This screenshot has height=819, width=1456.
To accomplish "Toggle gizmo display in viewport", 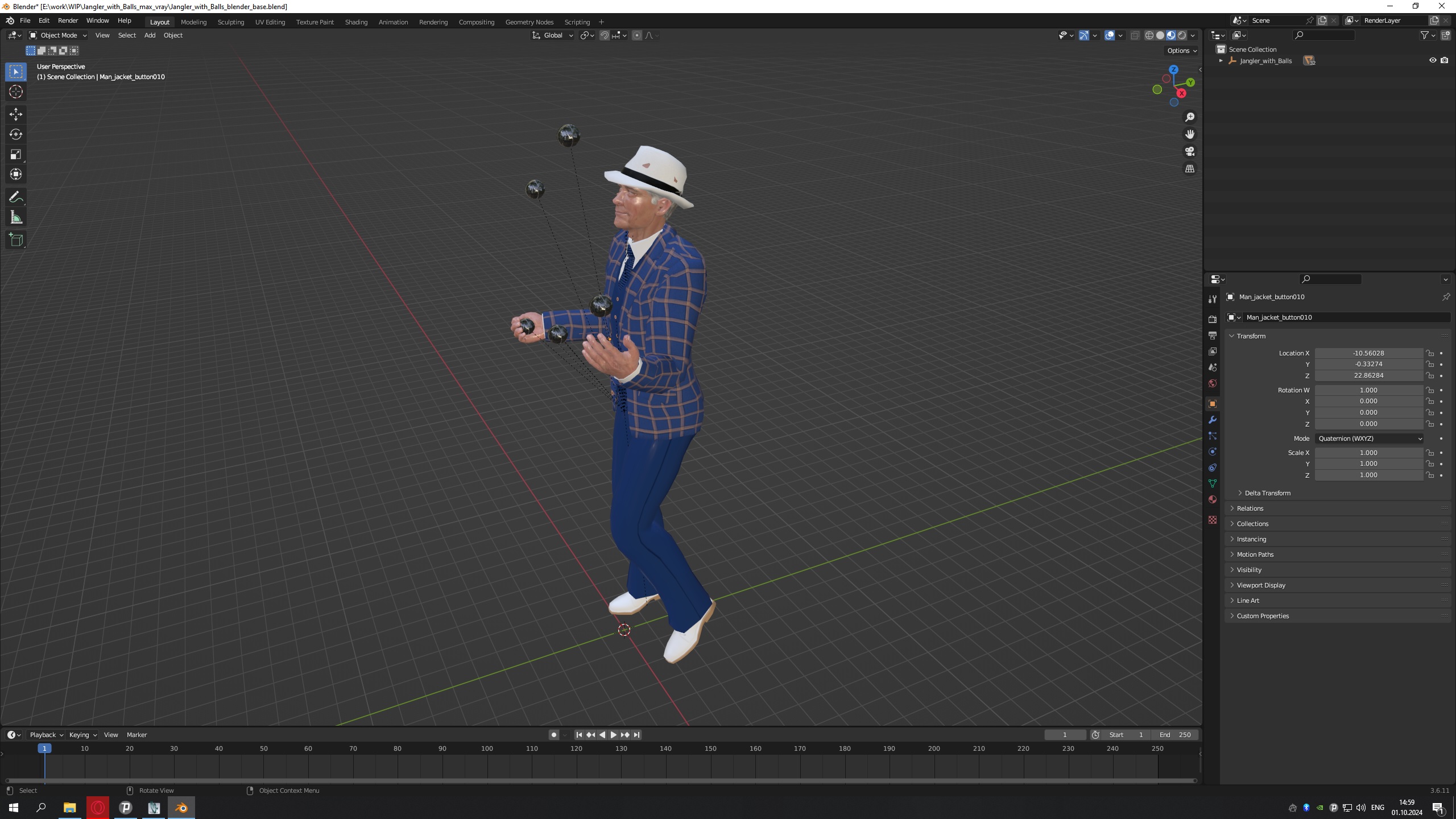I will [1084, 35].
